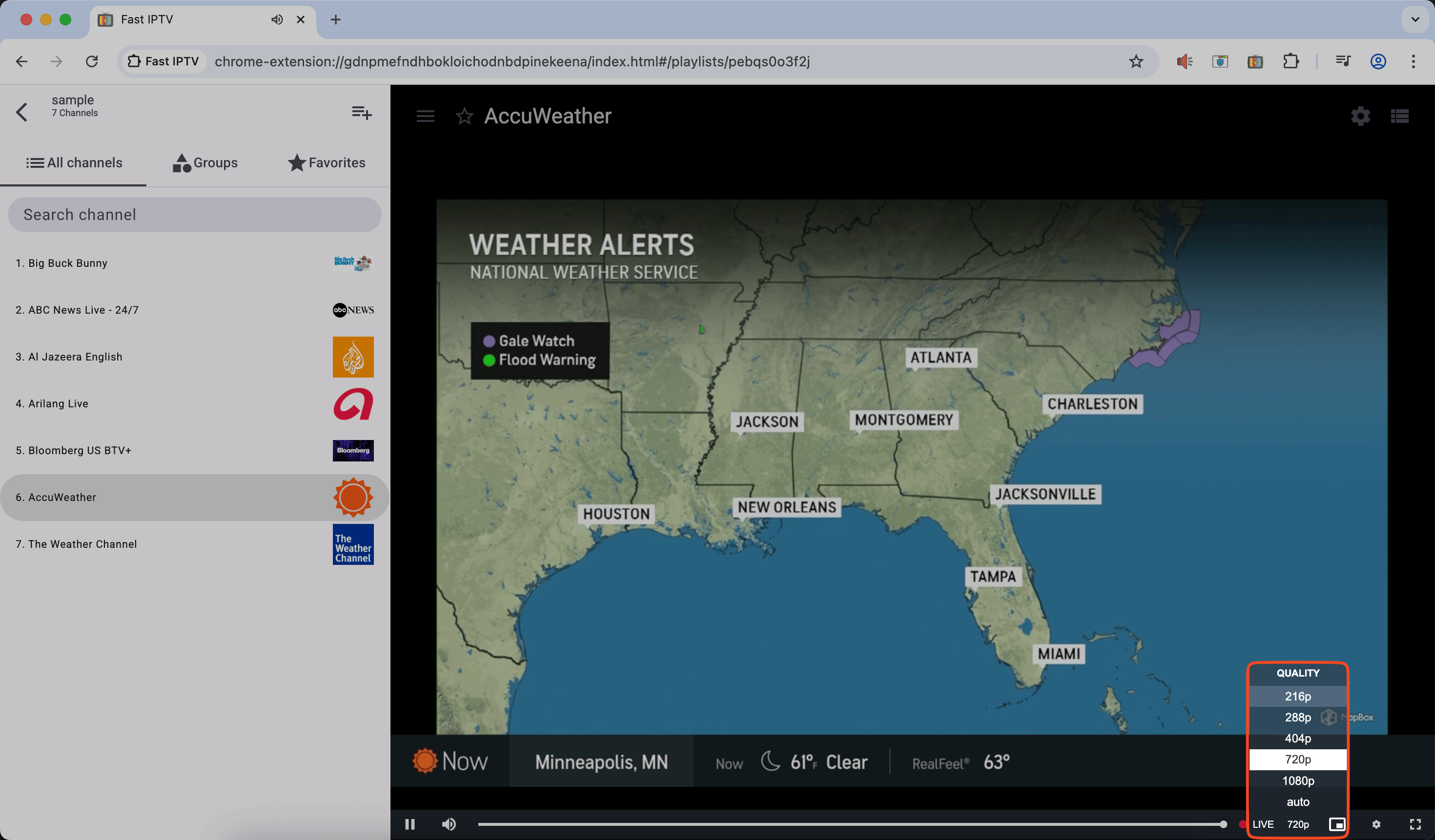Open the Fast IPTV extension toolbar icon
The width and height of the screenshot is (1435, 840).
click(1255, 61)
